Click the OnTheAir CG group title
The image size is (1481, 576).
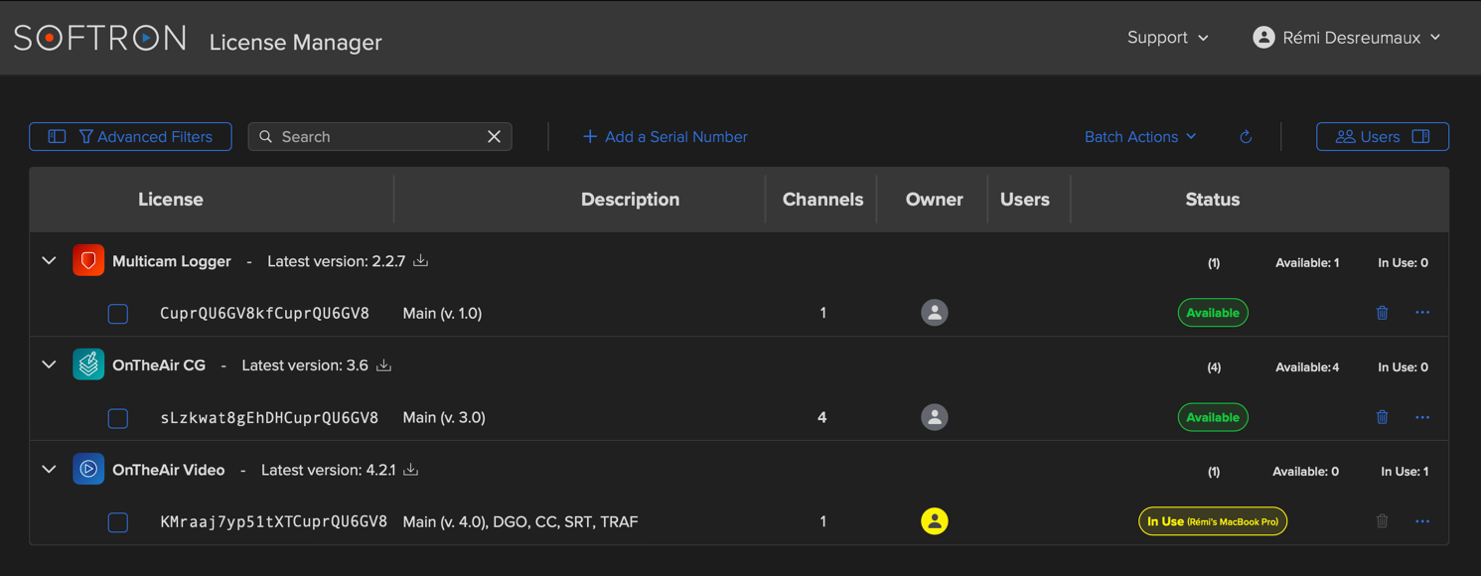point(159,365)
